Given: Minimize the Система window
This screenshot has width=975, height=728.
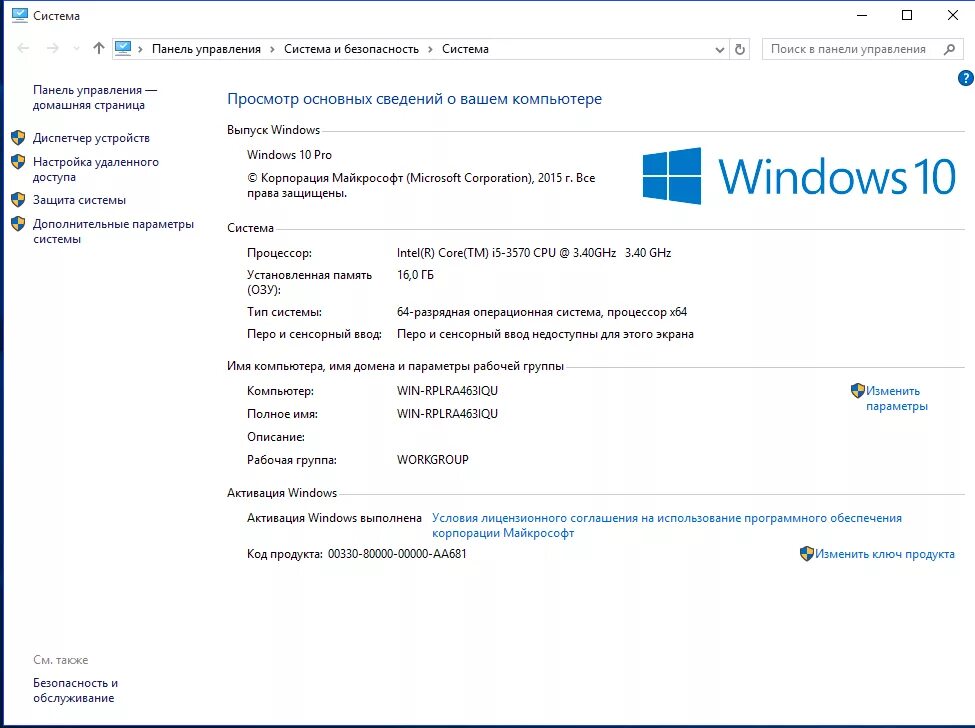Looking at the screenshot, I should pos(862,16).
